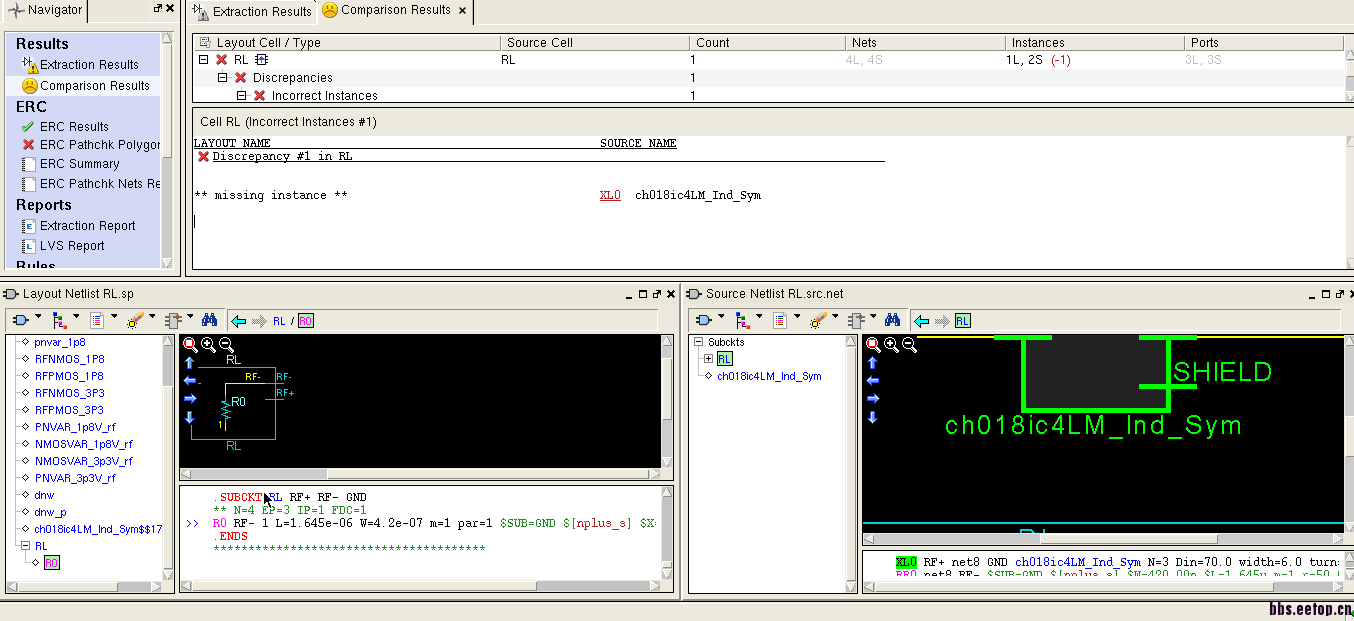Click zoom-in magnifier in layout schematic view
Image resolution: width=1354 pixels, height=621 pixels.
click(x=208, y=344)
